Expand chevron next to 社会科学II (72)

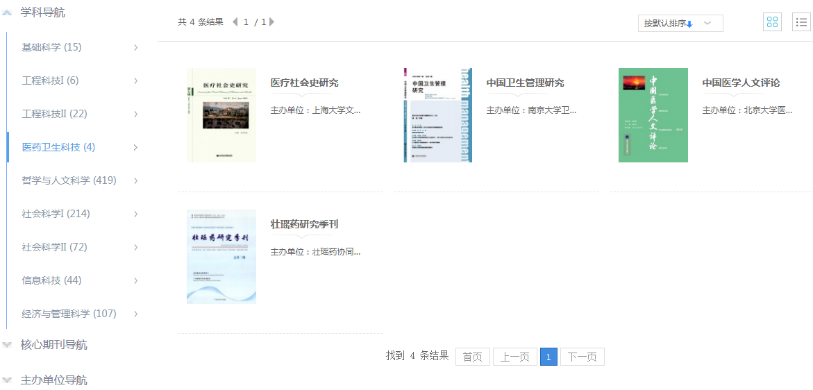click(136, 247)
